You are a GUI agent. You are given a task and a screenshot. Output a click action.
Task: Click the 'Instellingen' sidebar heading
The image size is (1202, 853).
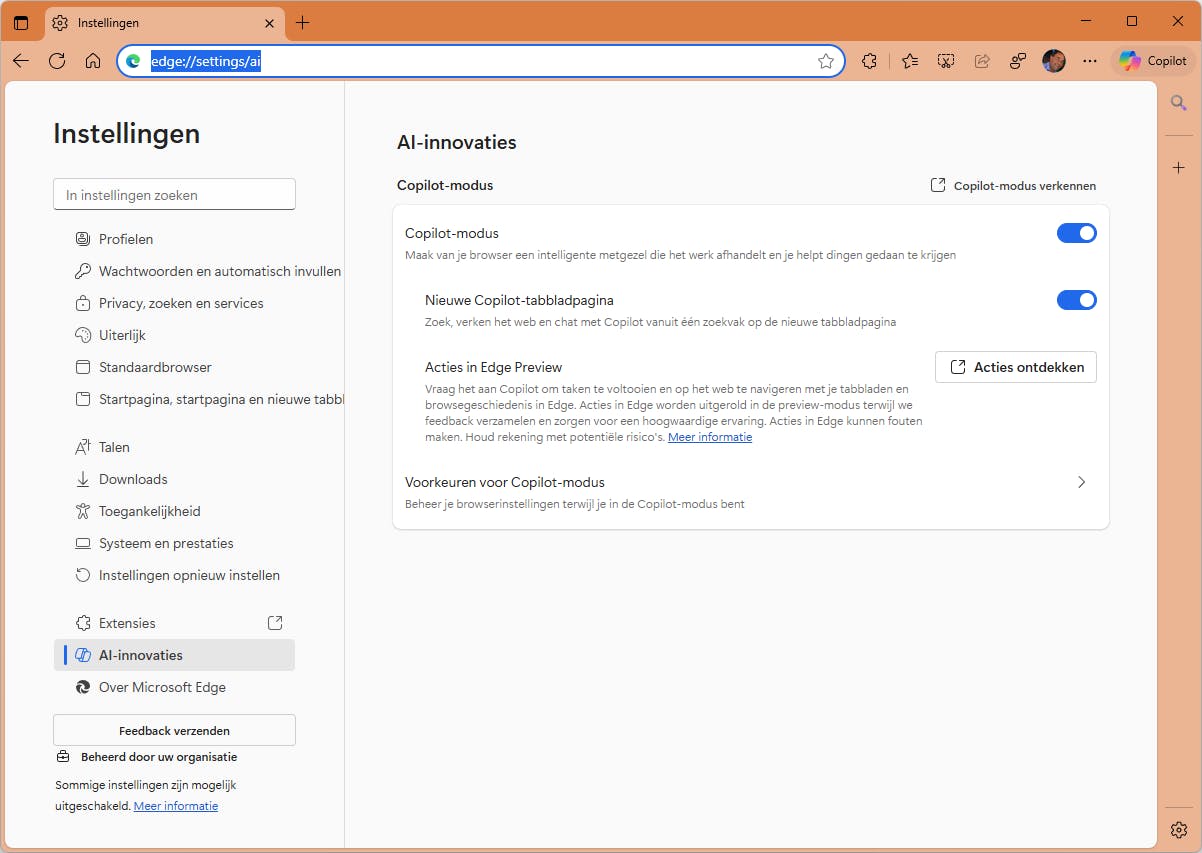tap(127, 133)
